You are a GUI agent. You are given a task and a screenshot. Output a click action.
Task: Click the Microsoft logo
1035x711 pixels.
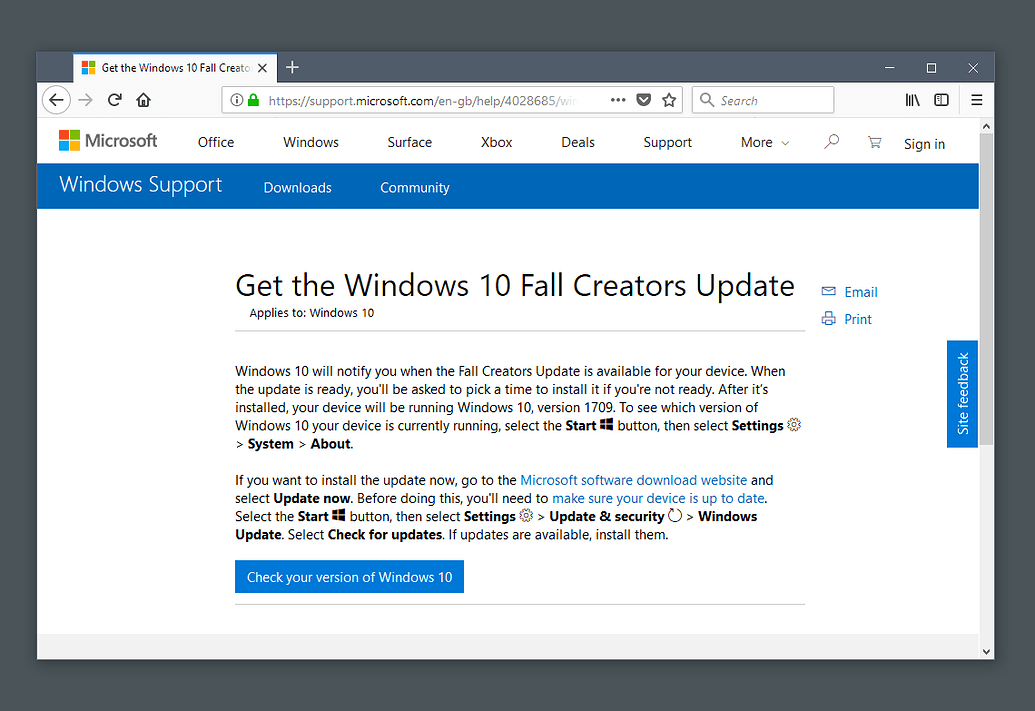point(108,141)
